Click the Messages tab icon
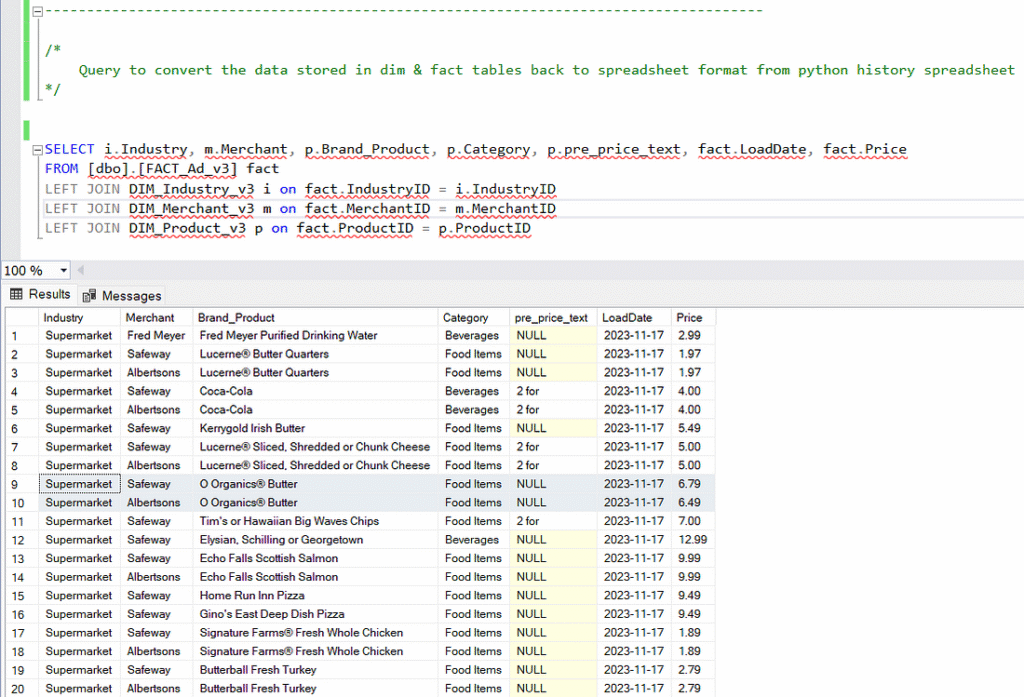Screen dimensions: 1024x697 pyautogui.click(x=89, y=296)
